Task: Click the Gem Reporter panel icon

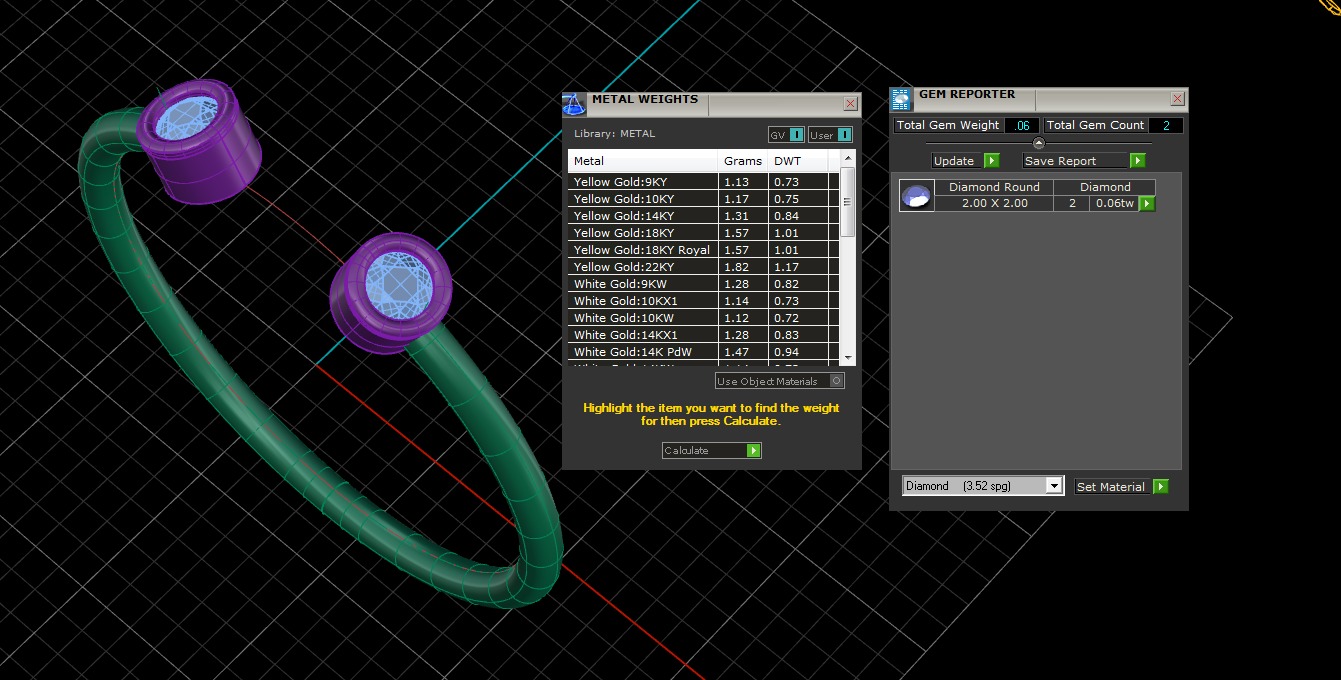Action: click(901, 99)
